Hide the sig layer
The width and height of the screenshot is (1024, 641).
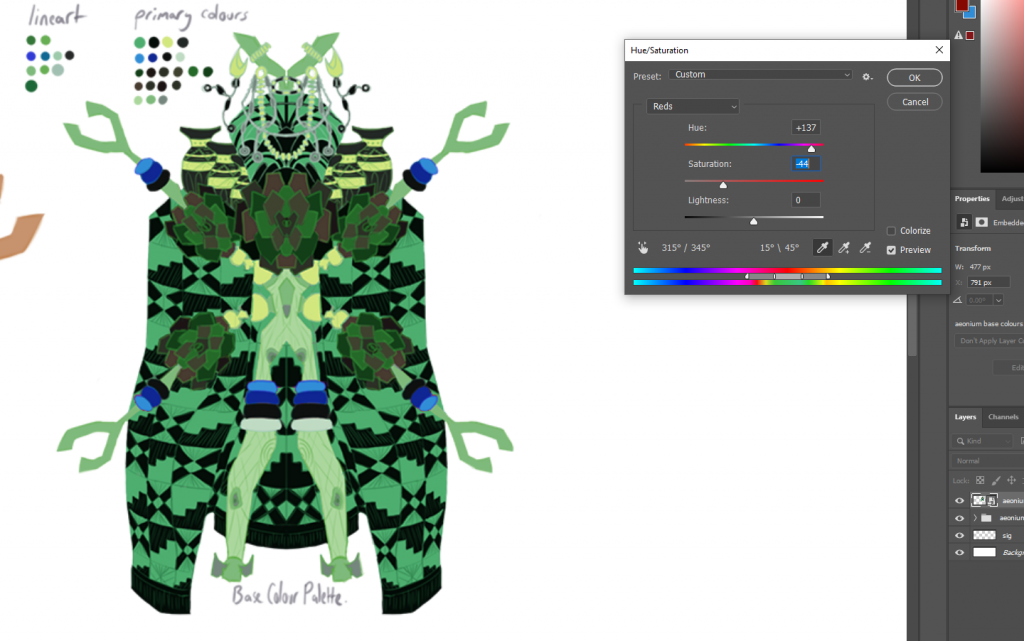(959, 535)
